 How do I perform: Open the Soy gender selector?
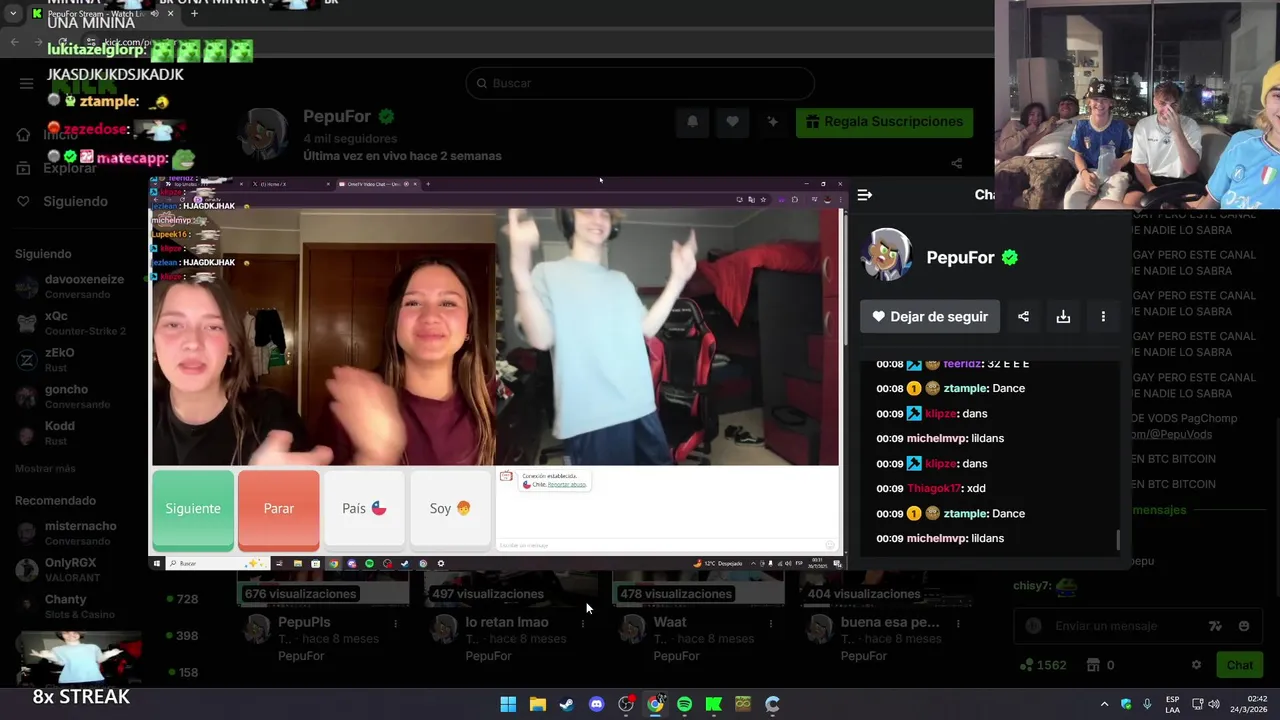click(x=450, y=509)
